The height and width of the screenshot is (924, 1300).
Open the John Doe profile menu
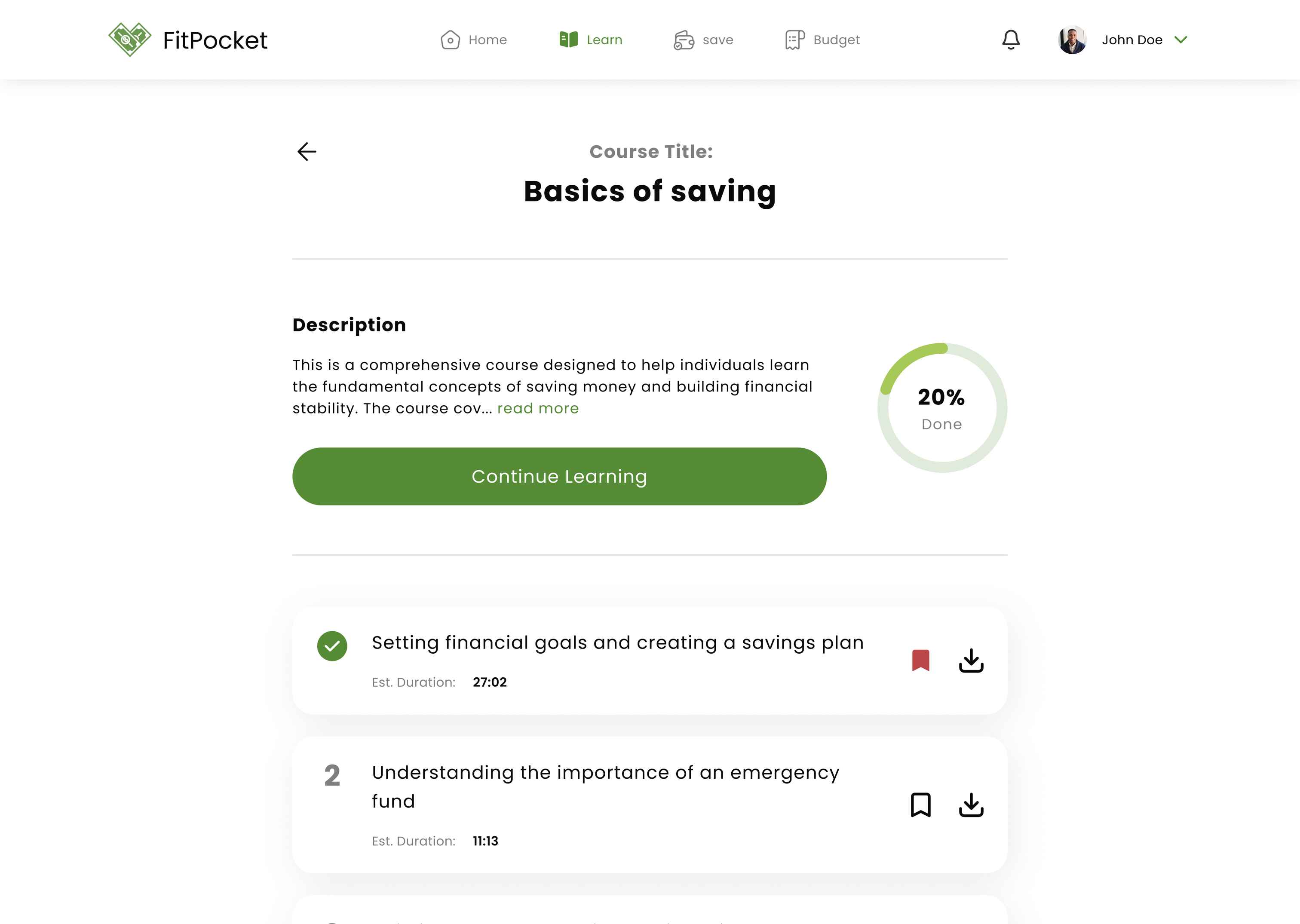point(1122,40)
